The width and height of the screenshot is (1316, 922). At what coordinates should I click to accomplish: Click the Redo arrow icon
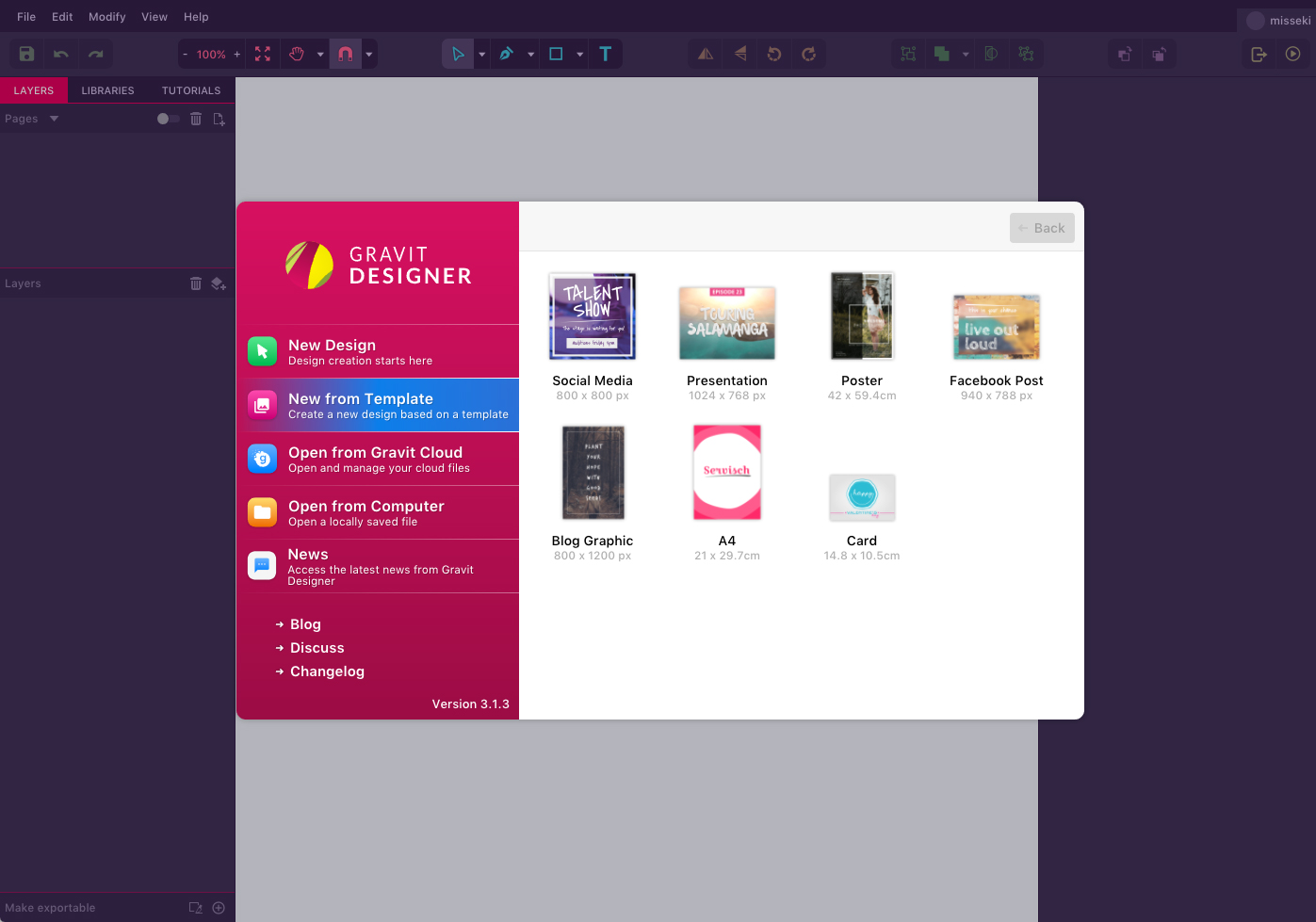(x=96, y=55)
